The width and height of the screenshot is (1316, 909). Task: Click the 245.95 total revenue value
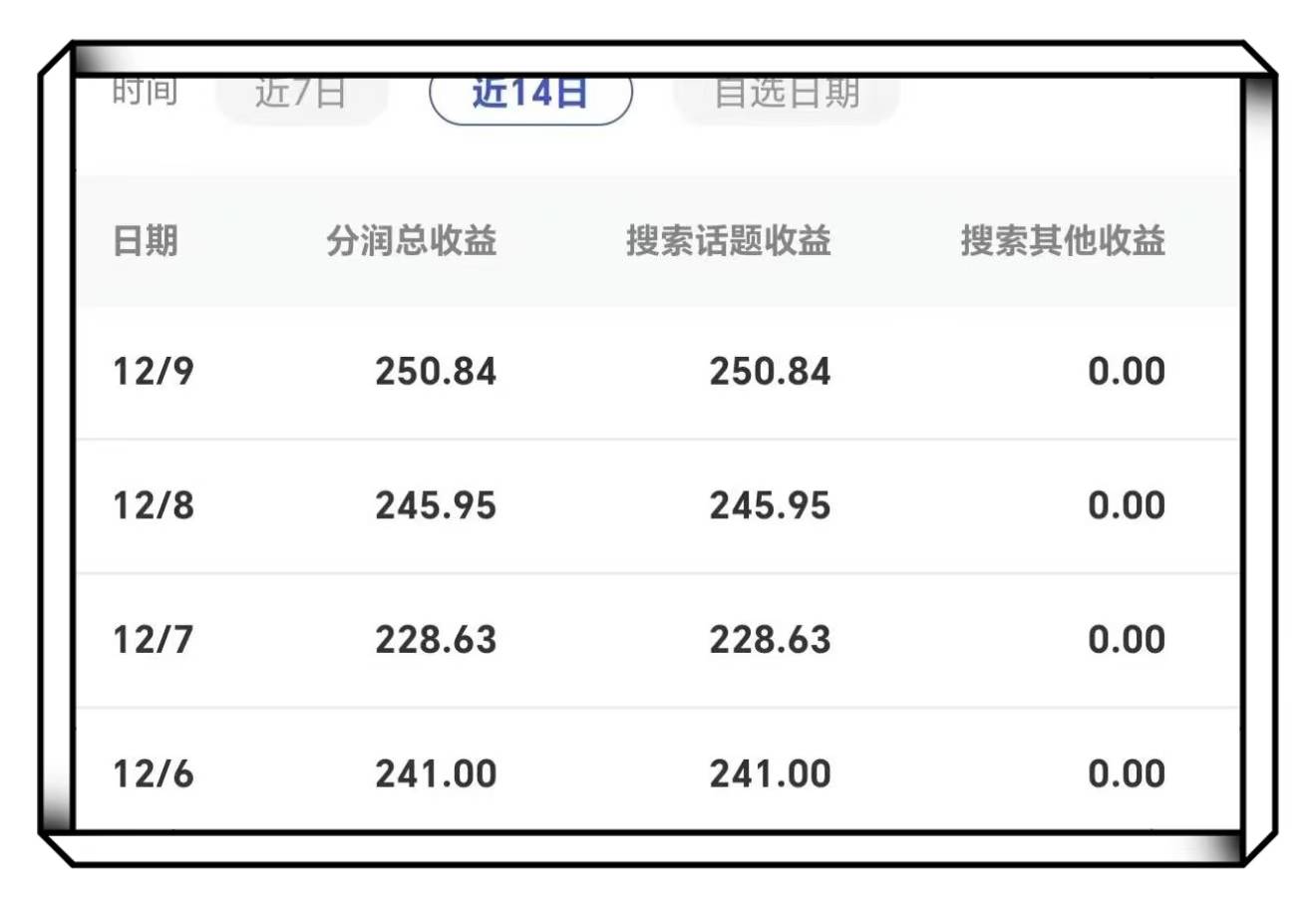[436, 505]
